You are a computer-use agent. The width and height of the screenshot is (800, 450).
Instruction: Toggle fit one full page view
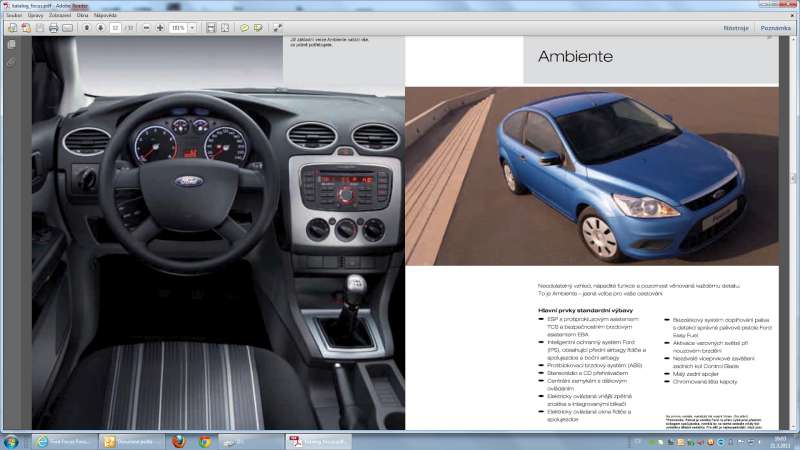tap(224, 28)
